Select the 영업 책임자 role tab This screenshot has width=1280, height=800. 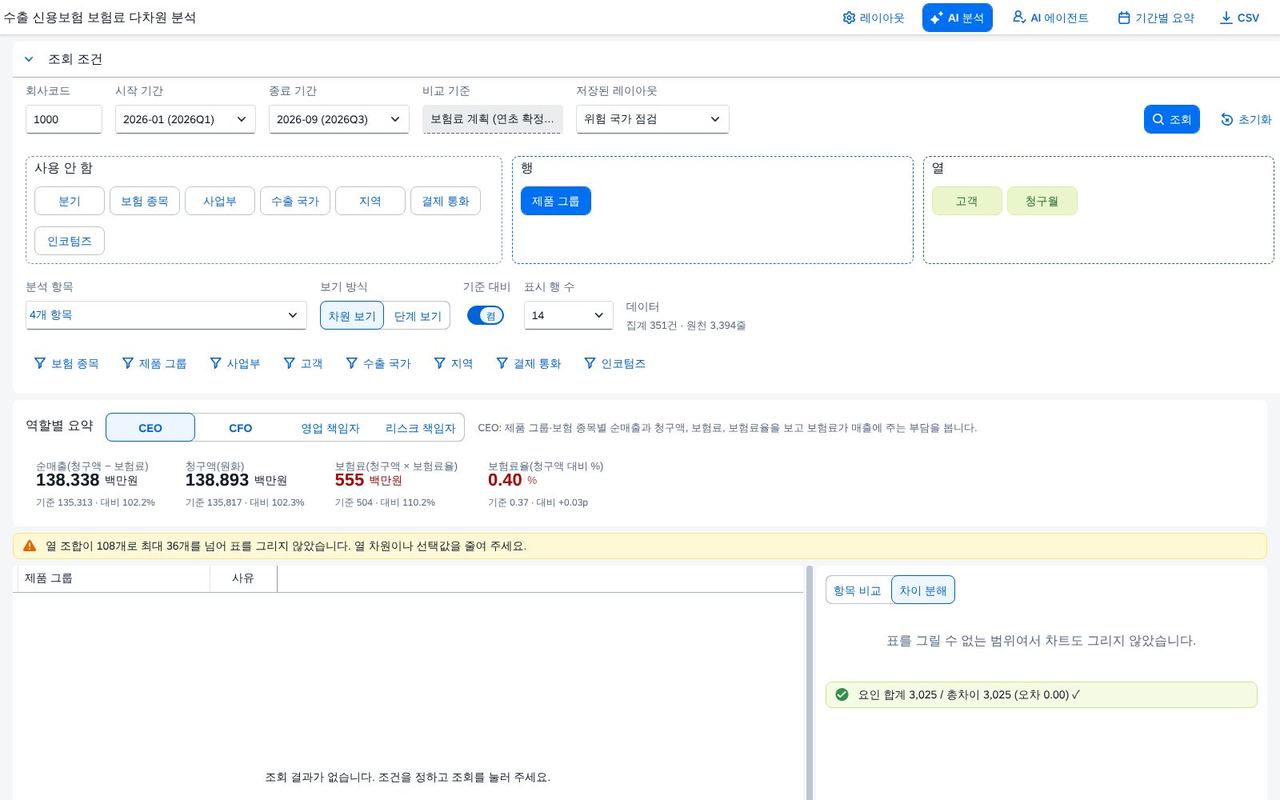click(330, 428)
